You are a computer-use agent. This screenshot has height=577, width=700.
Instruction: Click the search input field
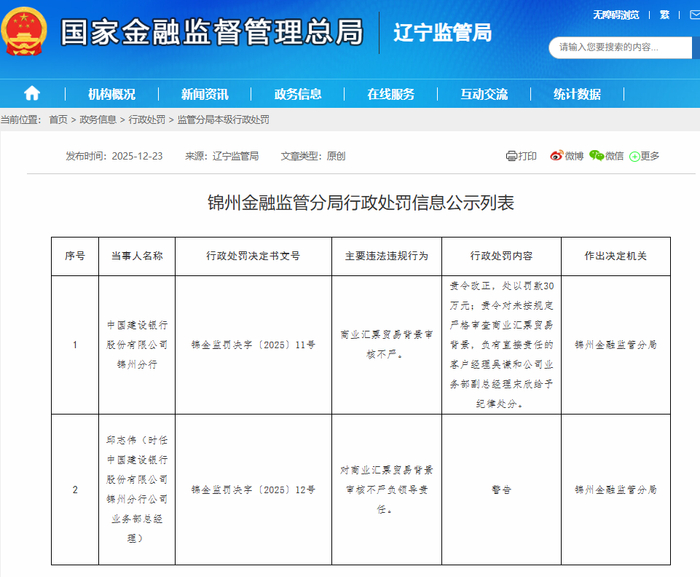(620, 47)
